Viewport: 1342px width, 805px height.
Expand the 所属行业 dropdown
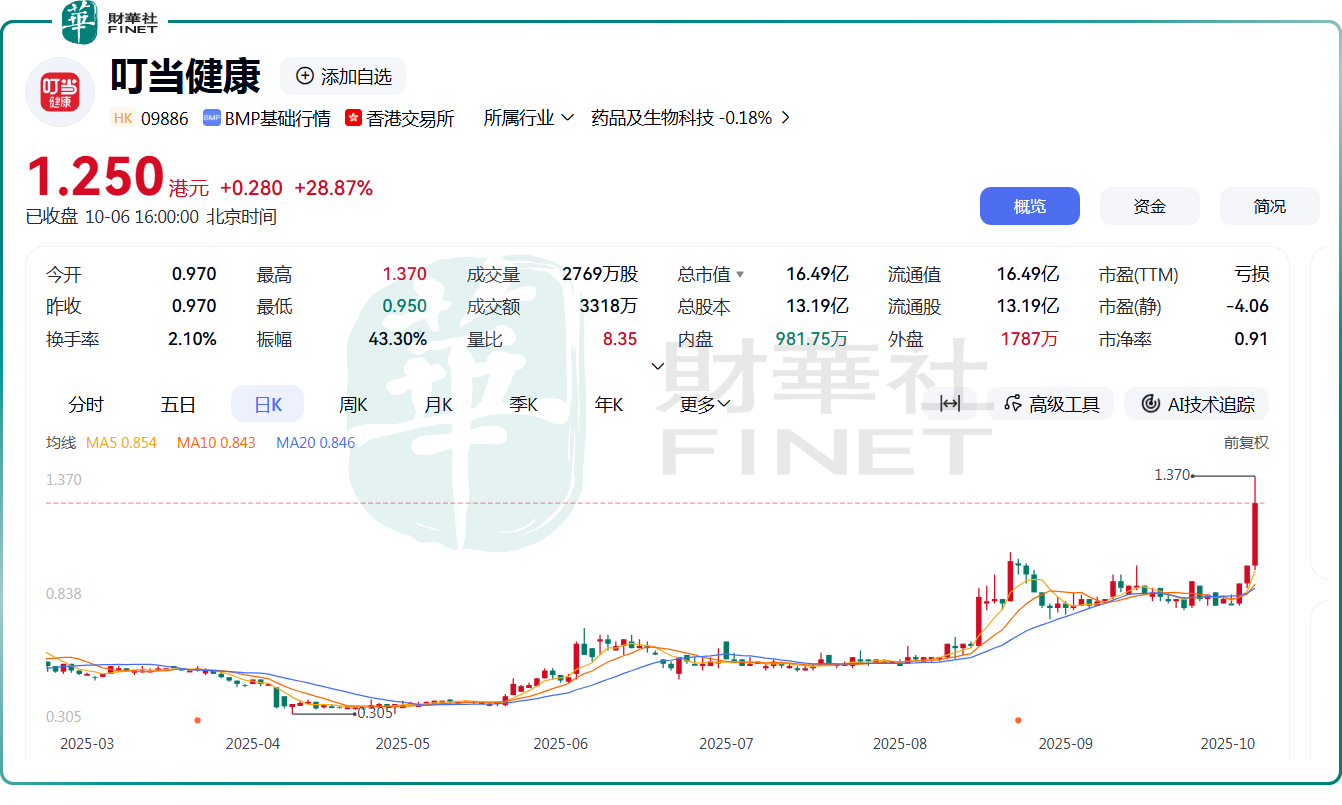(x=529, y=118)
